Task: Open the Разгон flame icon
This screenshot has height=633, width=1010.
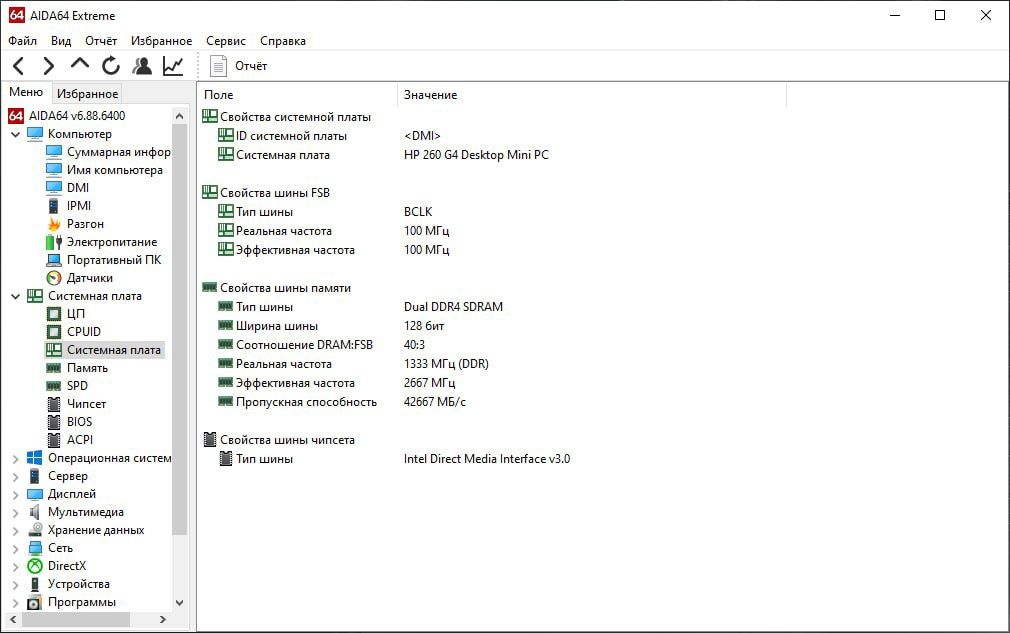Action: 54,224
